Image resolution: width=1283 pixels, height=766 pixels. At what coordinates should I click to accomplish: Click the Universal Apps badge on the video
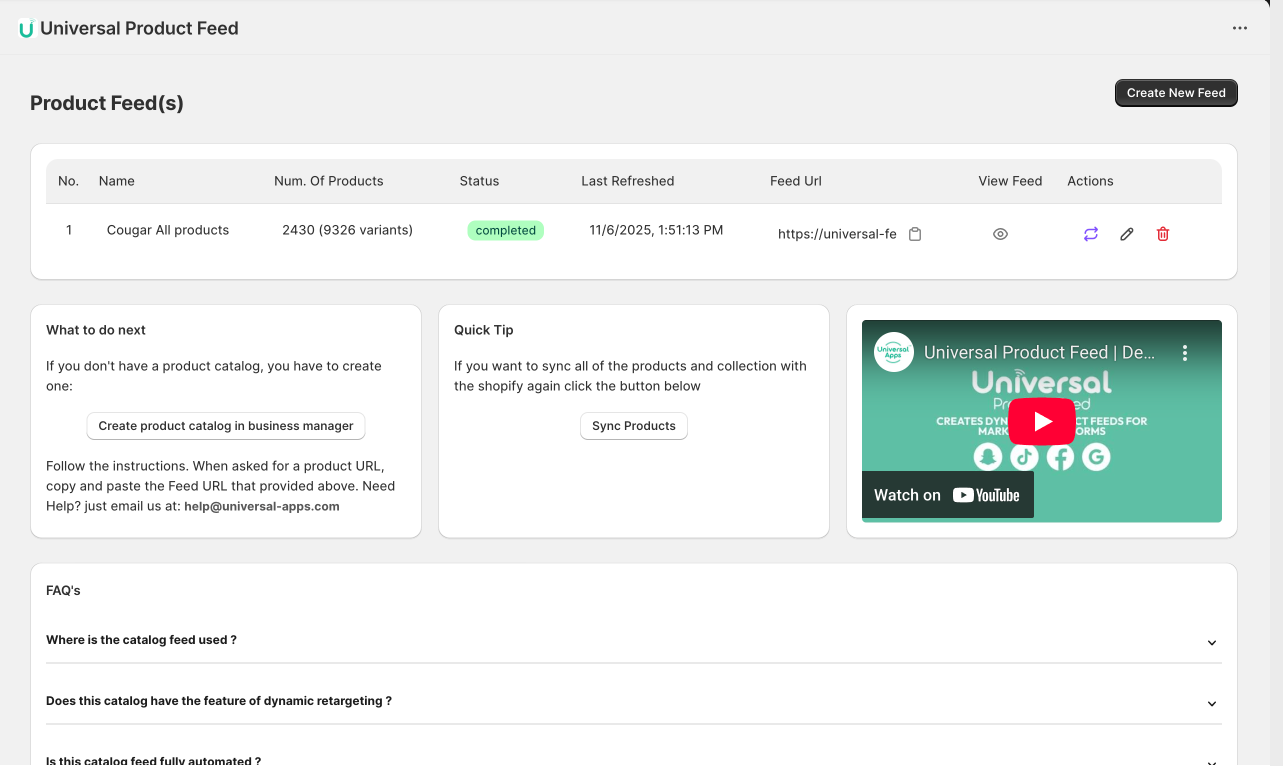[893, 353]
